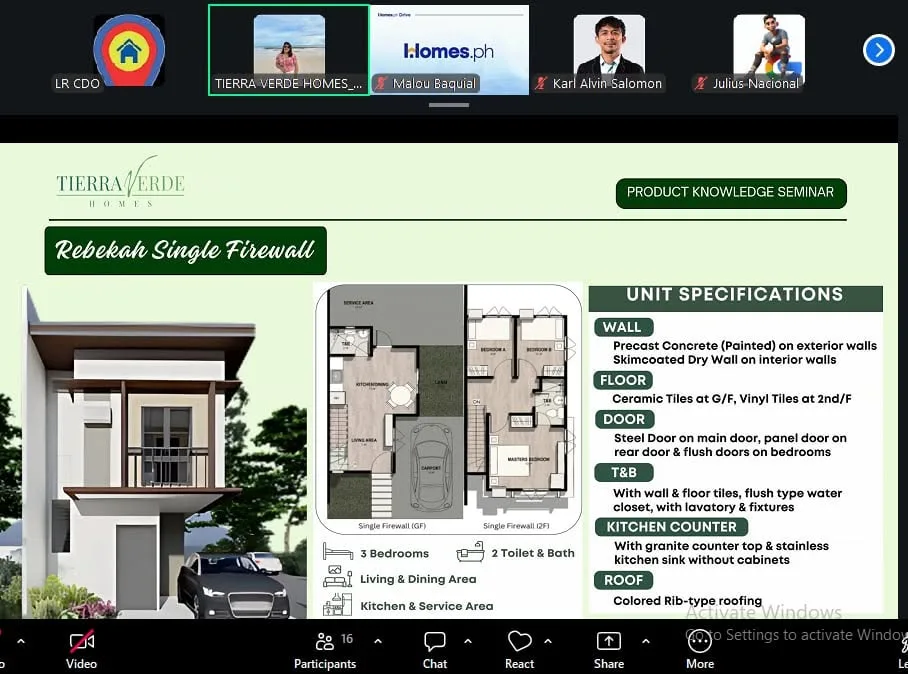
Task: Click 'Ceramic Tiles at G/F, Vinyl Tiles at 2nd/F'
Action: pos(732,399)
